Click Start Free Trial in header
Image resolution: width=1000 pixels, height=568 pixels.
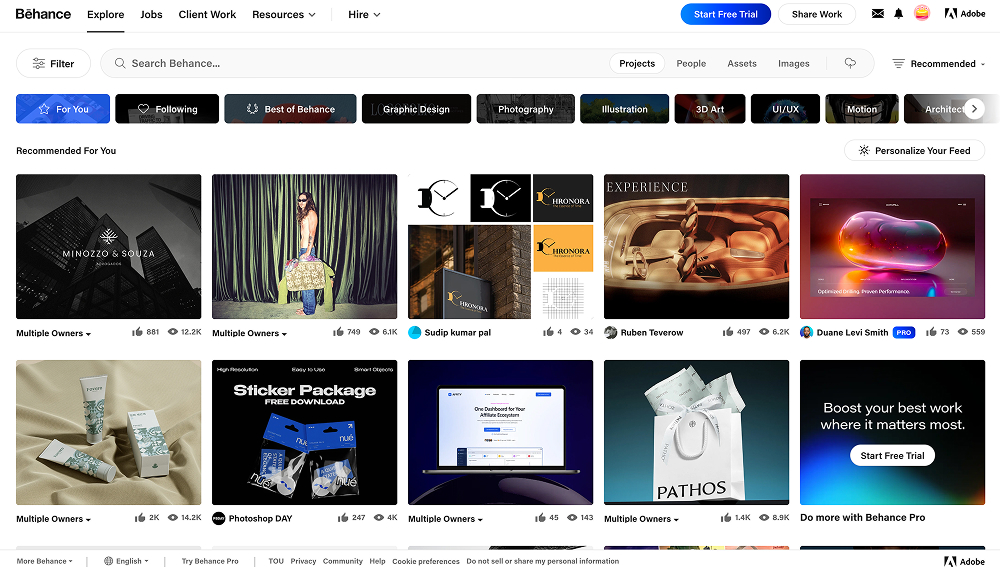[x=726, y=14]
